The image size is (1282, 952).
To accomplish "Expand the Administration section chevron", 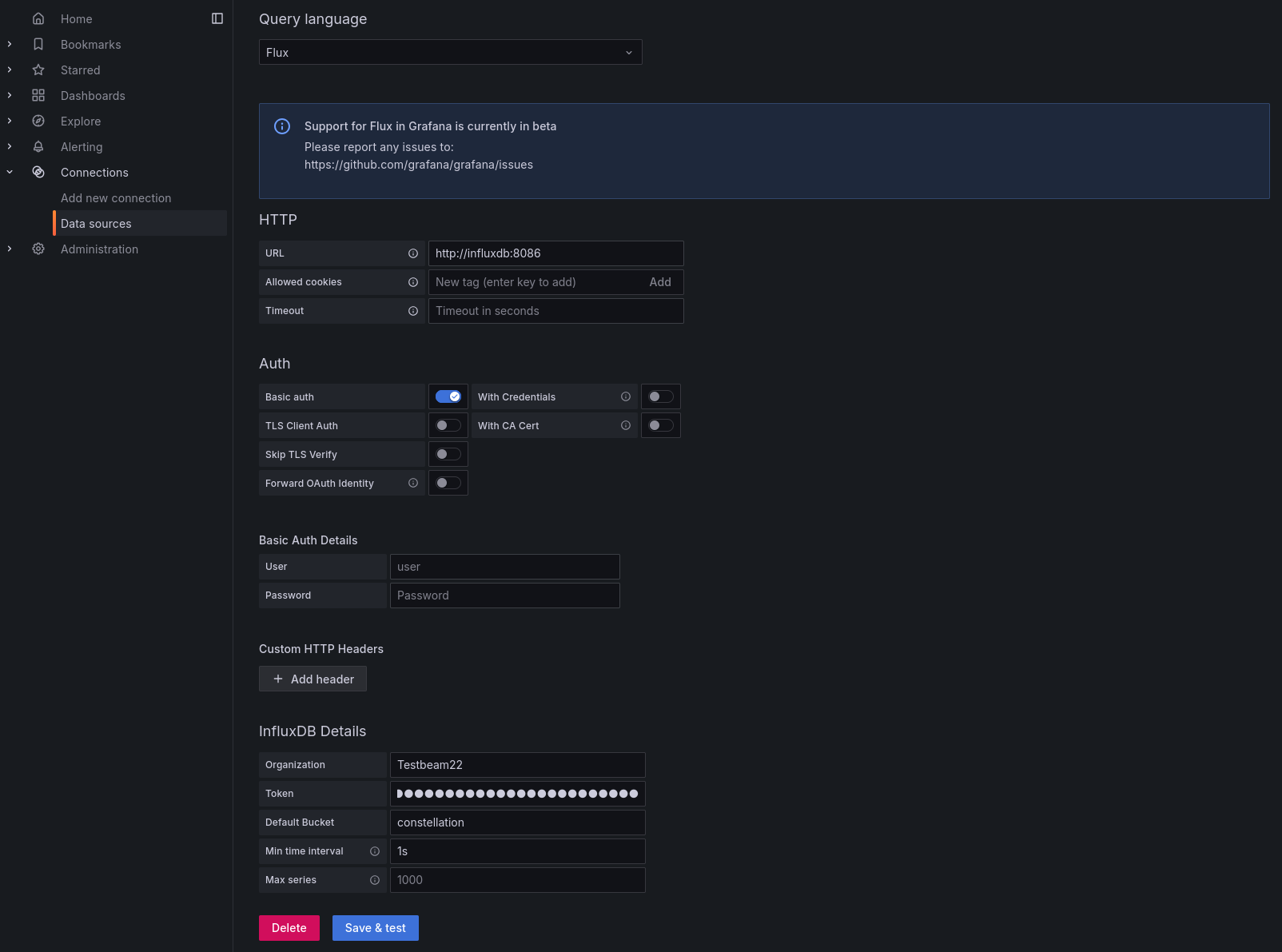I will 10,249.
